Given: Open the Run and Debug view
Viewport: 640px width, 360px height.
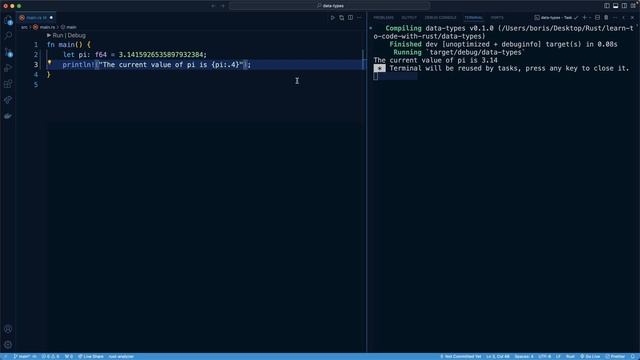Looking at the screenshot, I should click(x=8, y=68).
